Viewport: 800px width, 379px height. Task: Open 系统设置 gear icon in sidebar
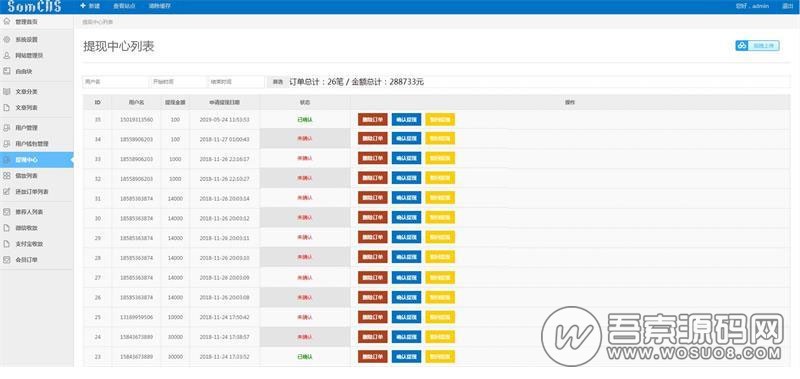click(7, 39)
